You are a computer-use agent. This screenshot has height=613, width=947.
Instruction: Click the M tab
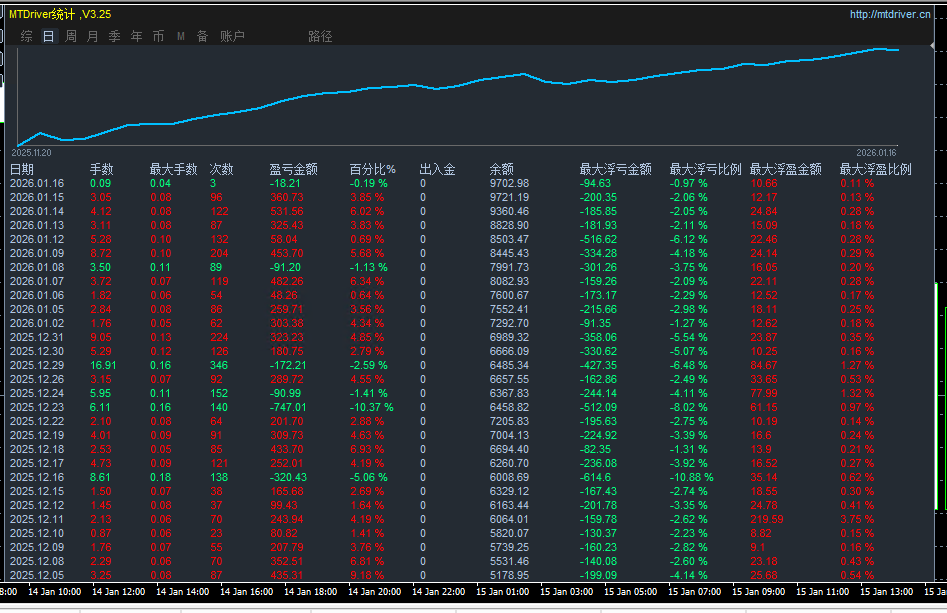[x=181, y=36]
